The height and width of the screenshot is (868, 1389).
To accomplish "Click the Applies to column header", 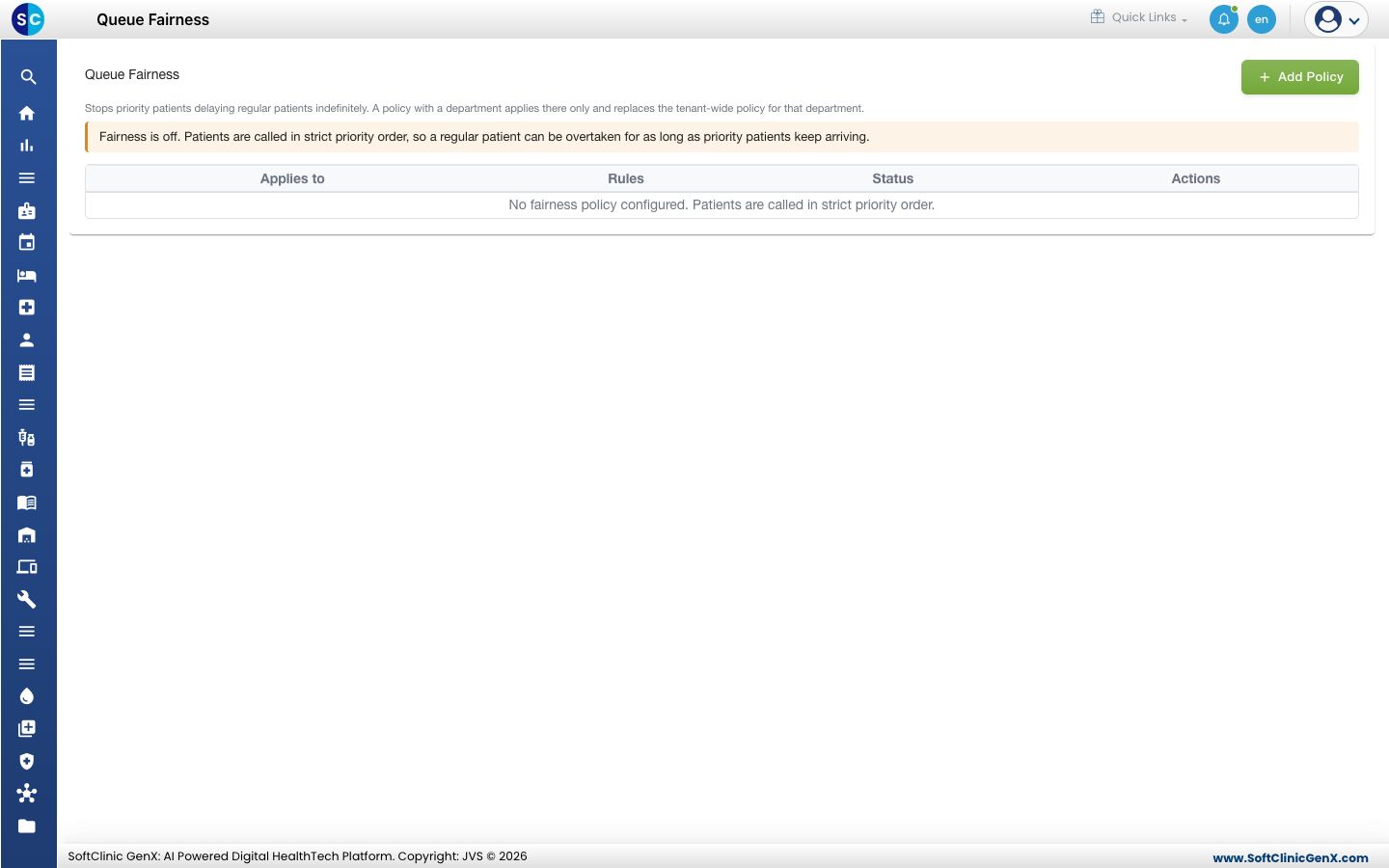I will click(x=292, y=178).
